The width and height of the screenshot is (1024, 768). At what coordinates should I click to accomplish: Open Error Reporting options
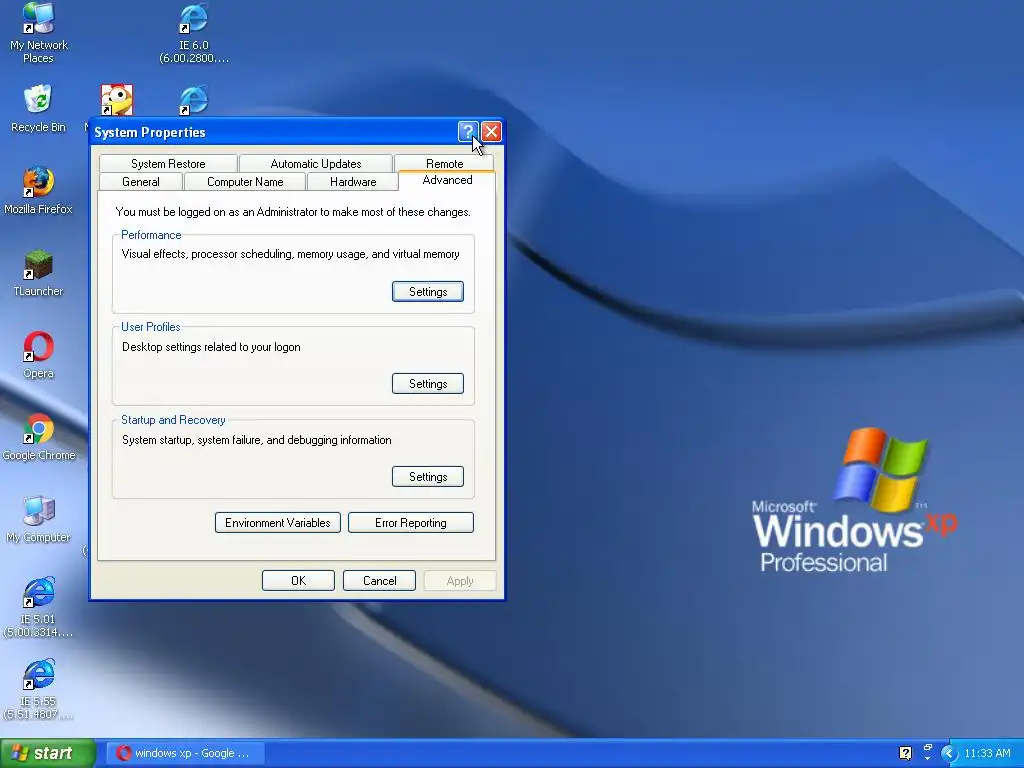(411, 522)
